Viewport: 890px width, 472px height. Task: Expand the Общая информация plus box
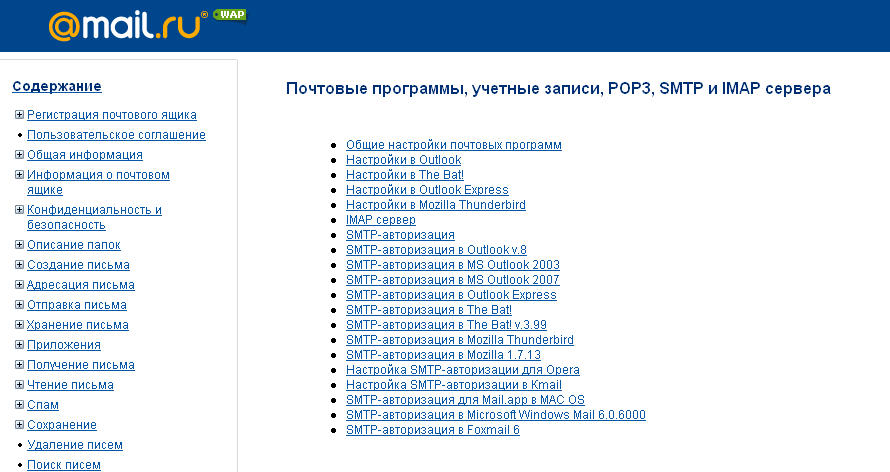click(x=19, y=155)
